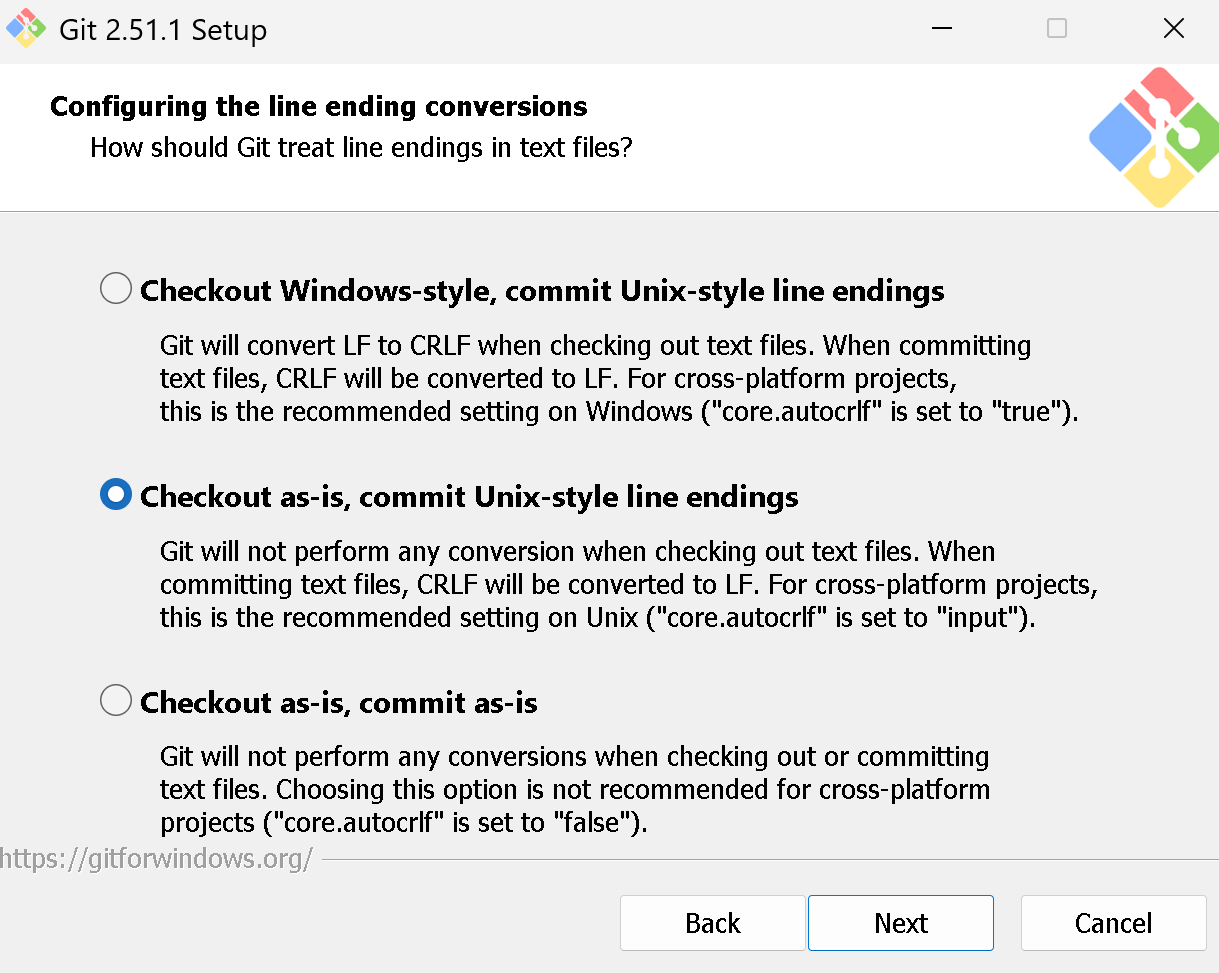Cancel the Git installation

(x=1113, y=923)
